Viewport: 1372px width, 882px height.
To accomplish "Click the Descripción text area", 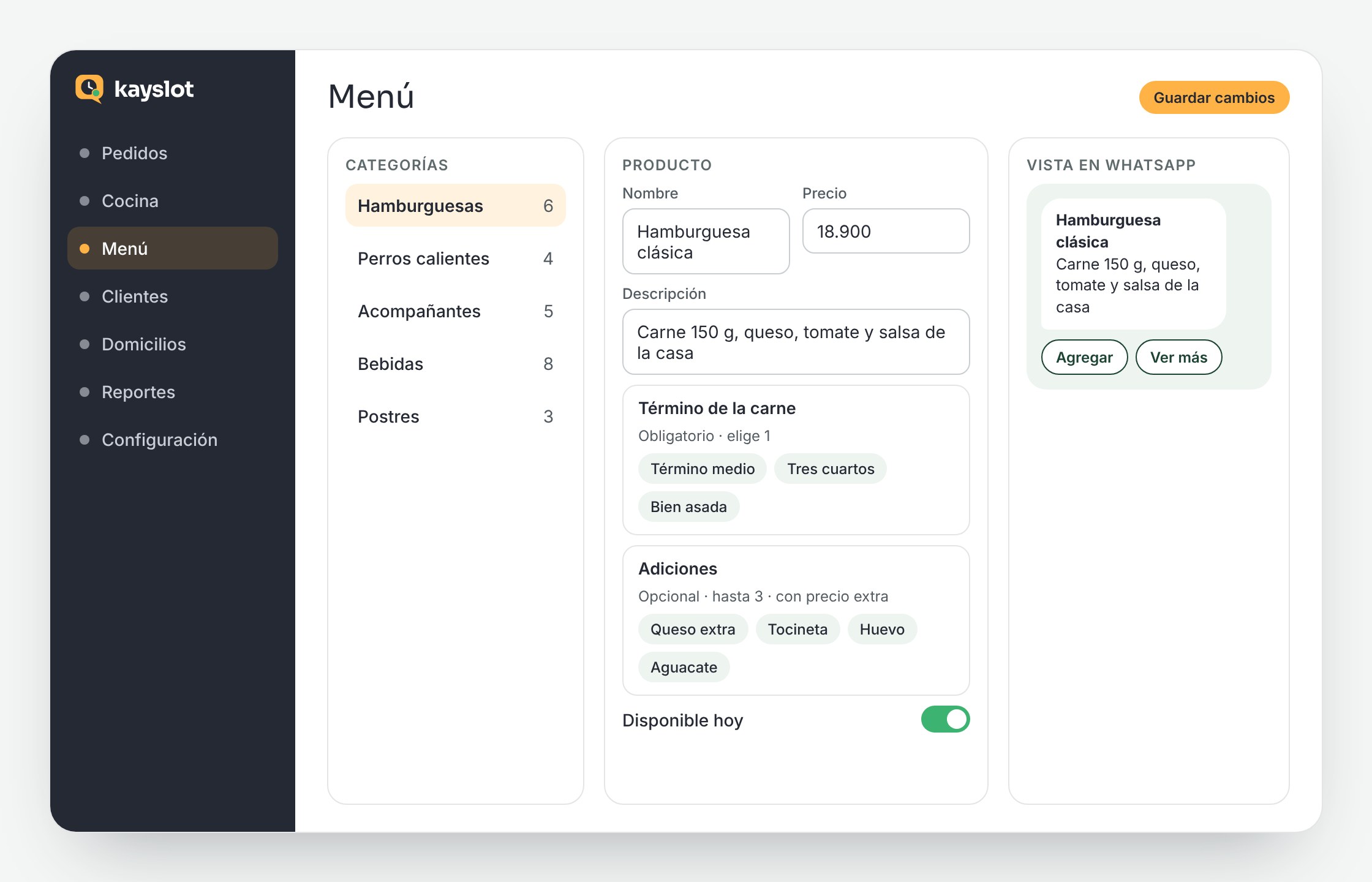I will pyautogui.click(x=796, y=342).
